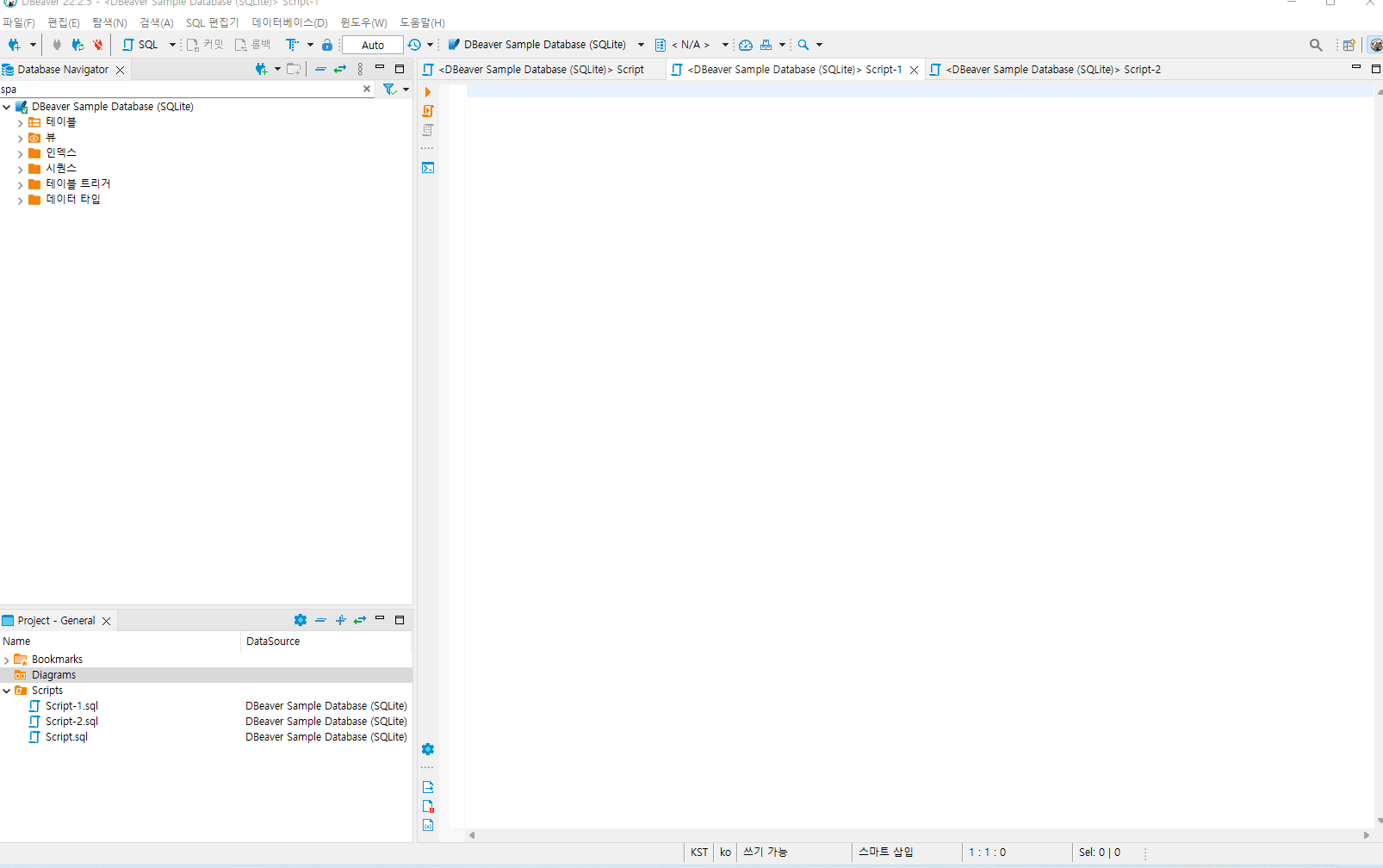The image size is (1383, 868).
Task: Open the transaction log dropdown arrow
Action: tap(430, 45)
